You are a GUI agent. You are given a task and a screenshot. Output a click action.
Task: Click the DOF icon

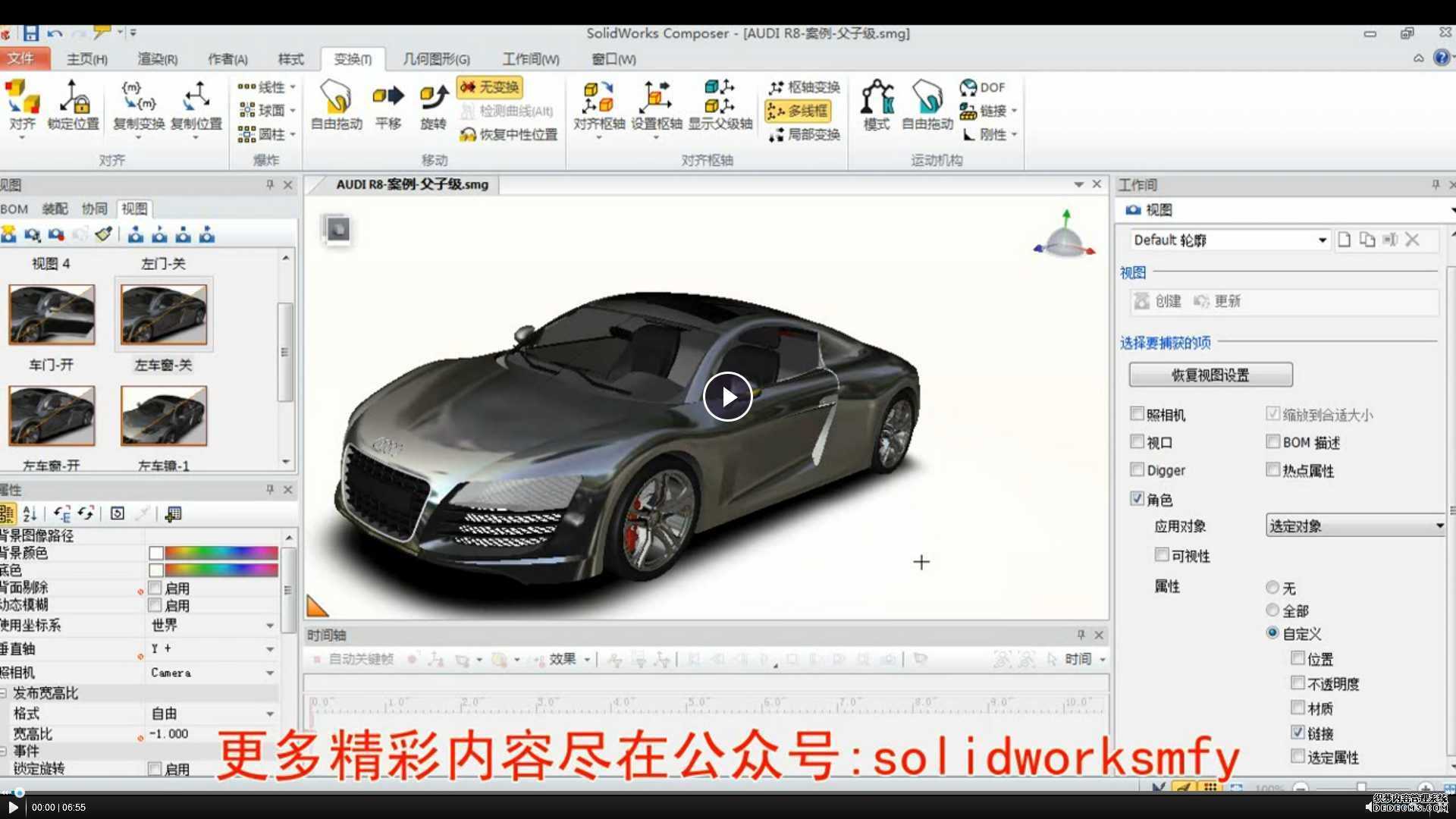pos(982,87)
